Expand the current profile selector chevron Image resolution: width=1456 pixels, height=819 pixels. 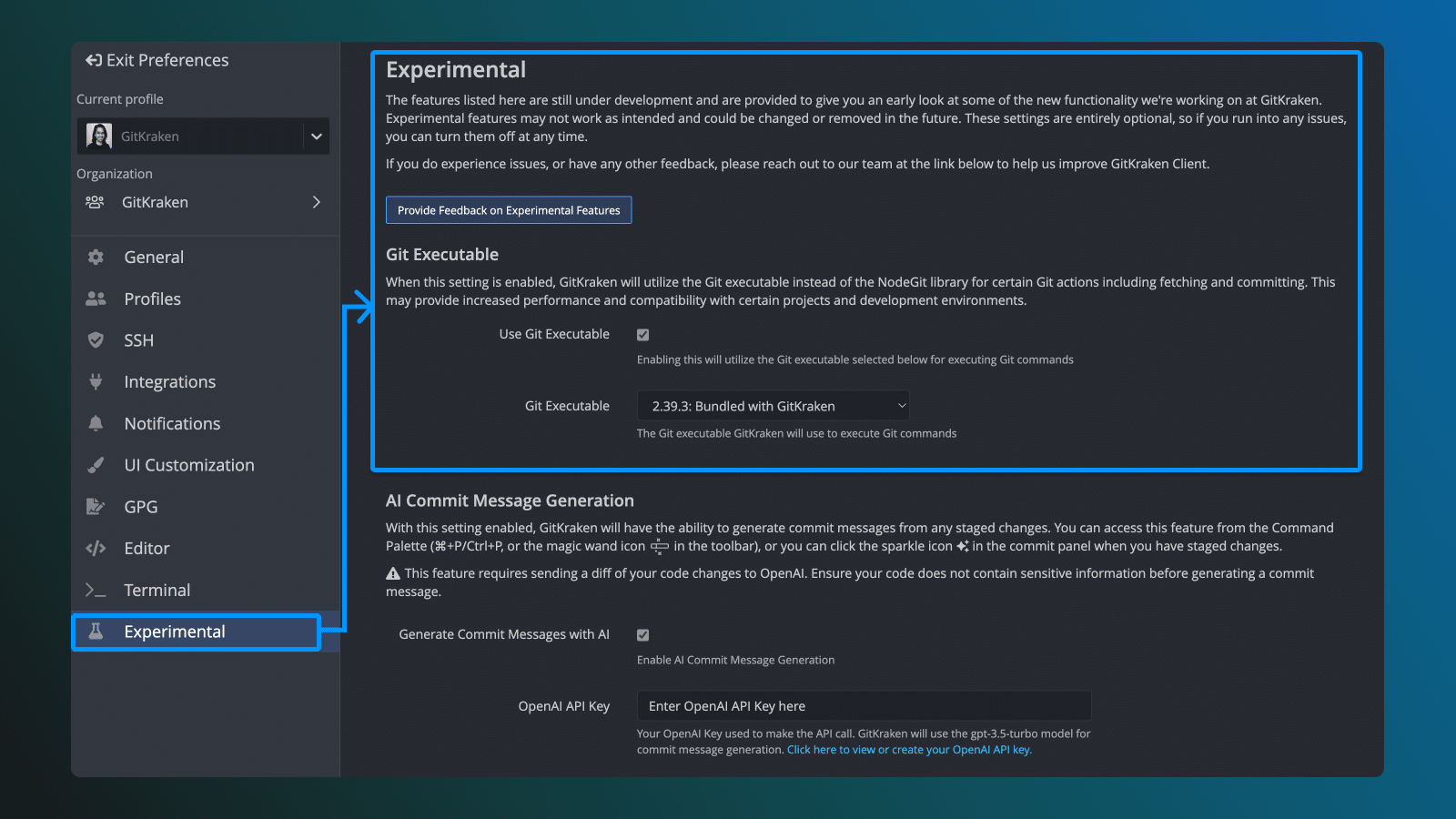click(x=316, y=136)
